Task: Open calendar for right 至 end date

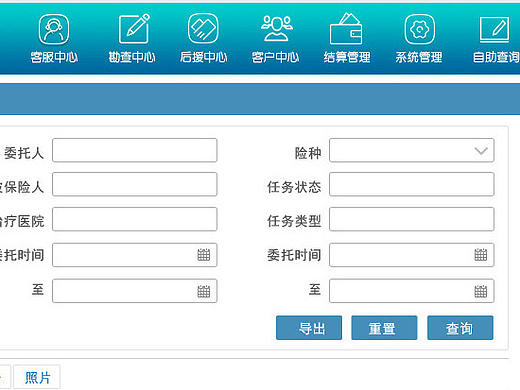Action: tap(481, 291)
